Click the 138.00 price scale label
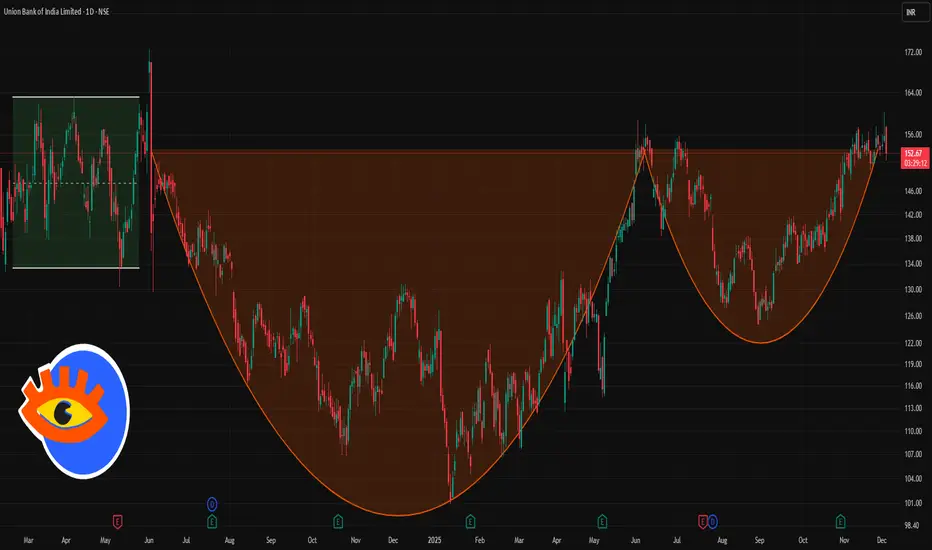The image size is (932, 550). pos(913,238)
